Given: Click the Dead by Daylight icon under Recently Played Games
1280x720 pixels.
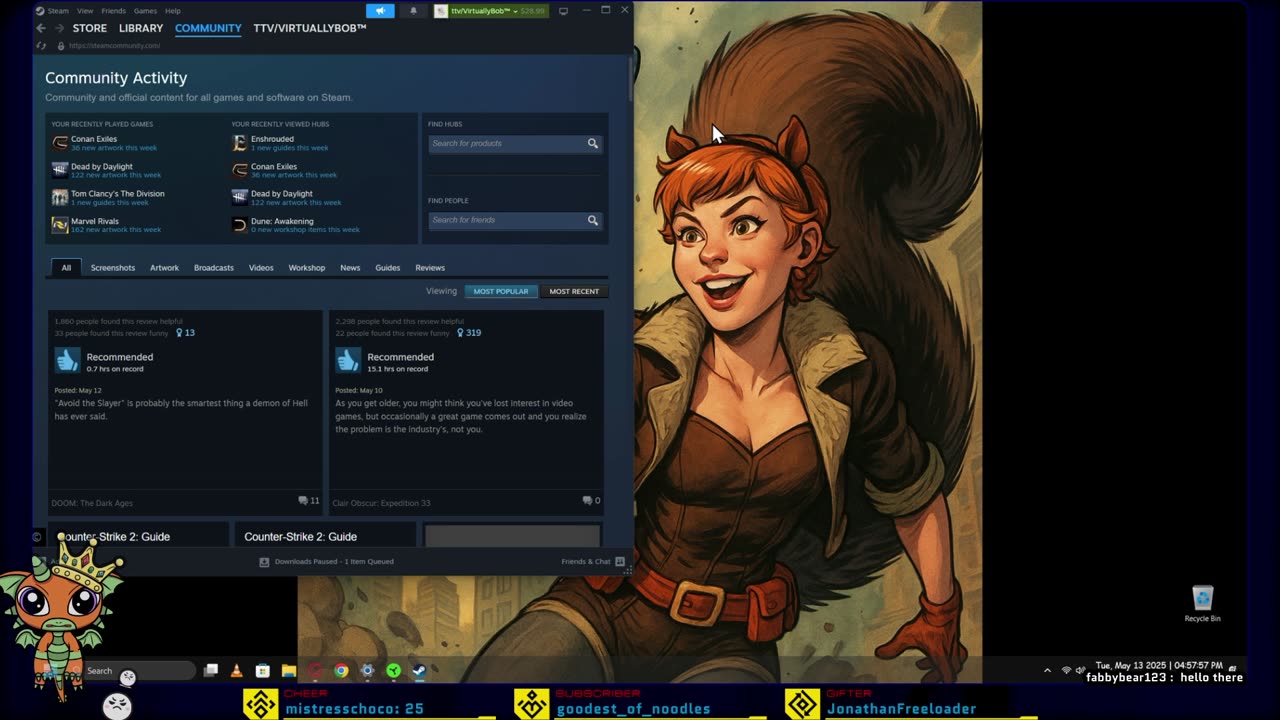Looking at the screenshot, I should tap(60, 170).
